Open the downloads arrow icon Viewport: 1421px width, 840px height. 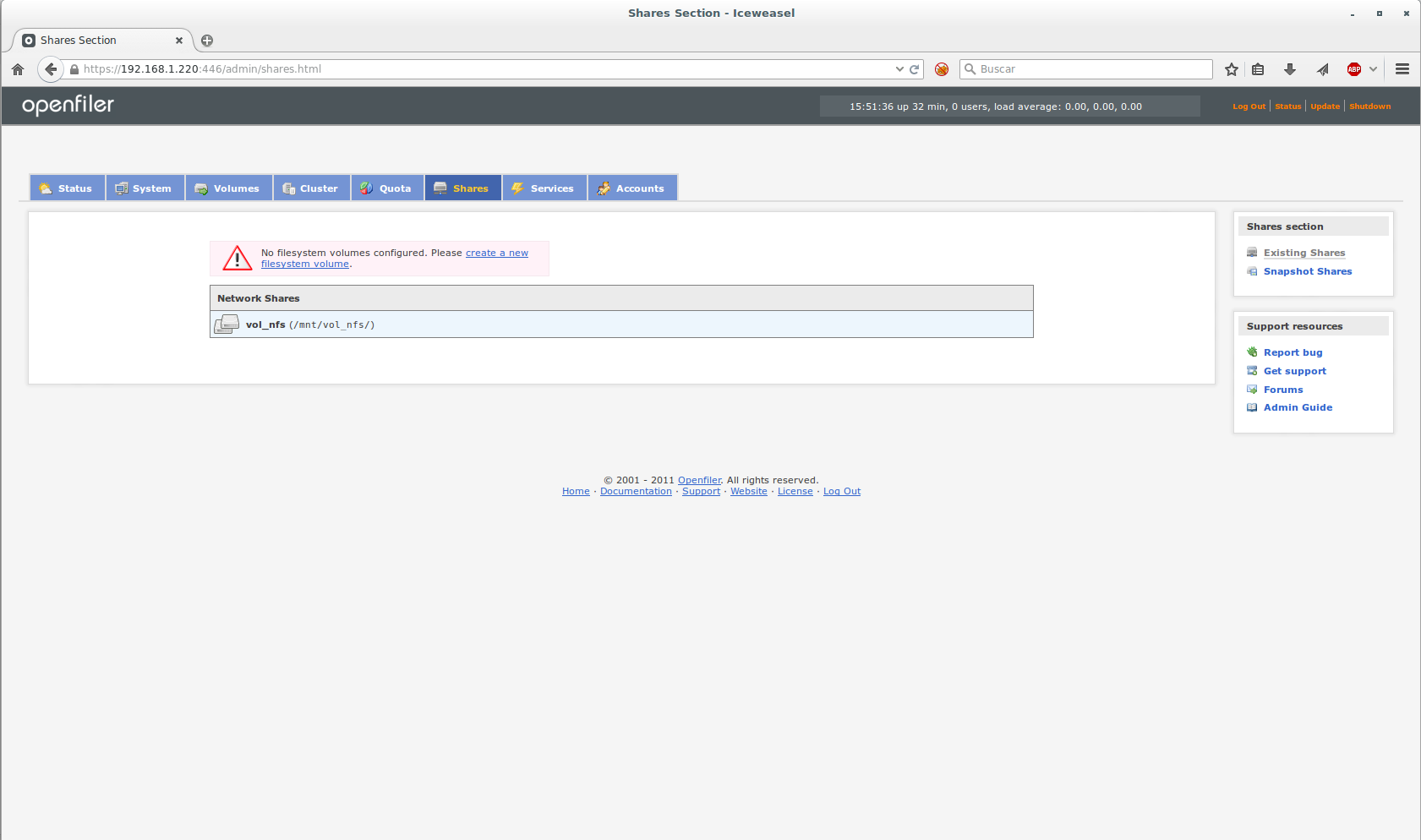(1290, 69)
